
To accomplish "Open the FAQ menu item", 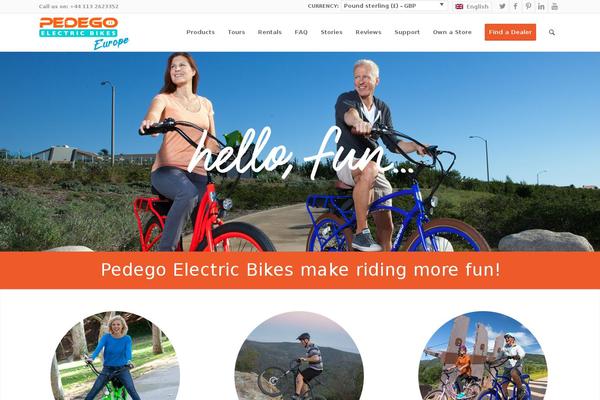I will [301, 32].
